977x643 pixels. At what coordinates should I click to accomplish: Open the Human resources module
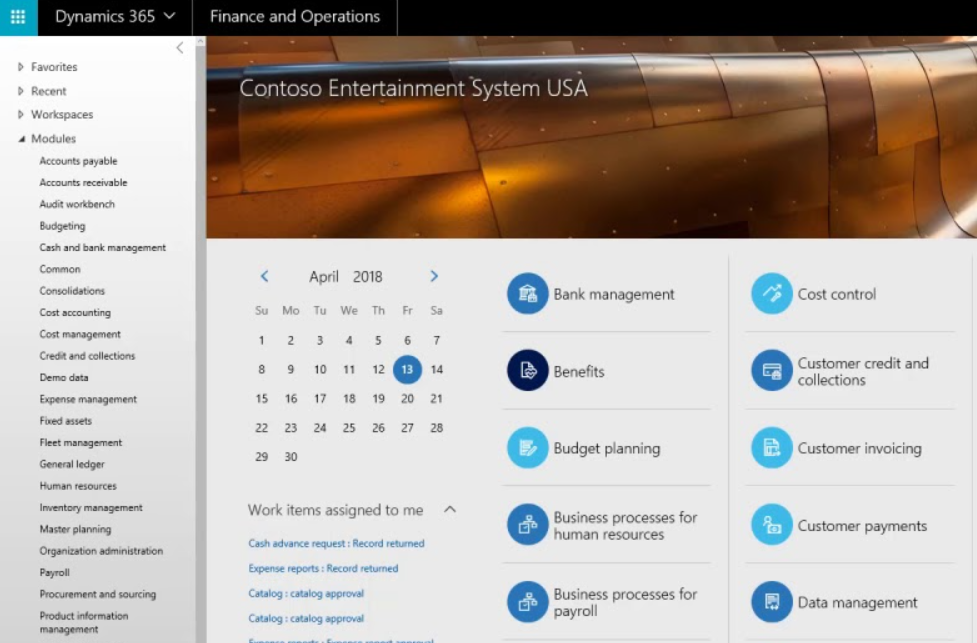point(78,486)
